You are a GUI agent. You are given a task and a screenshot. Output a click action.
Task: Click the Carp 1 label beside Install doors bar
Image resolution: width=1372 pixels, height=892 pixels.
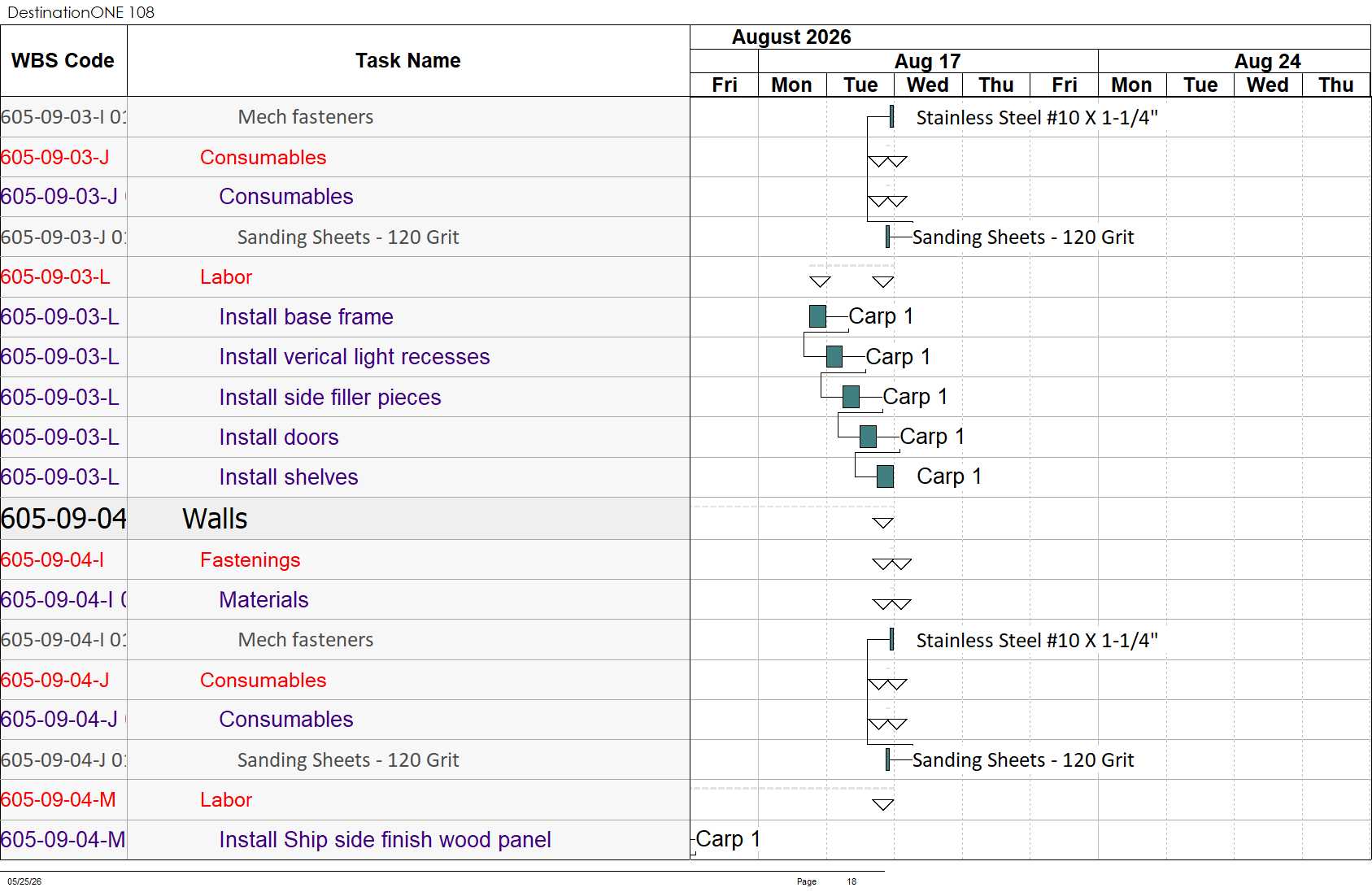tap(932, 437)
